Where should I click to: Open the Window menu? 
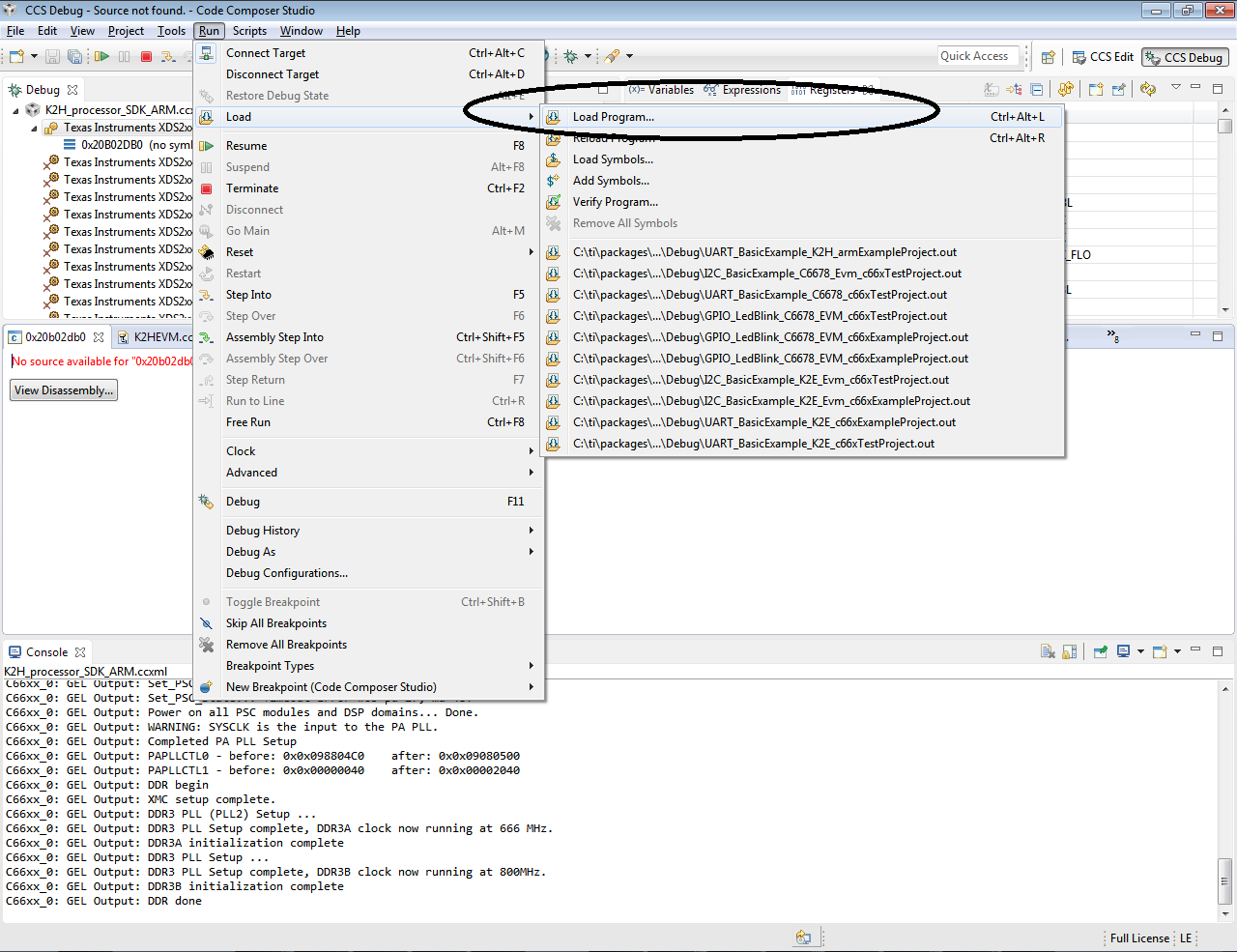pyautogui.click(x=302, y=30)
